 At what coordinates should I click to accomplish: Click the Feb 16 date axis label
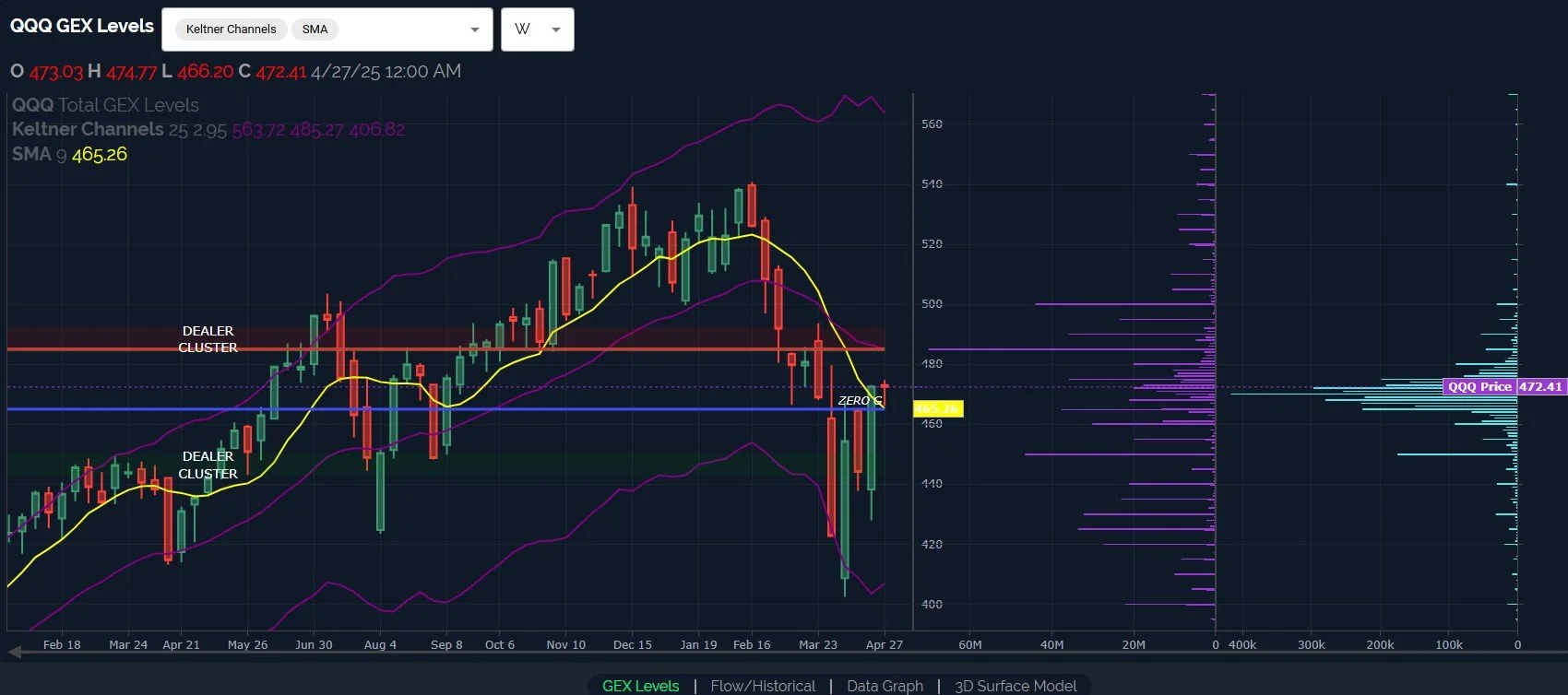[752, 644]
